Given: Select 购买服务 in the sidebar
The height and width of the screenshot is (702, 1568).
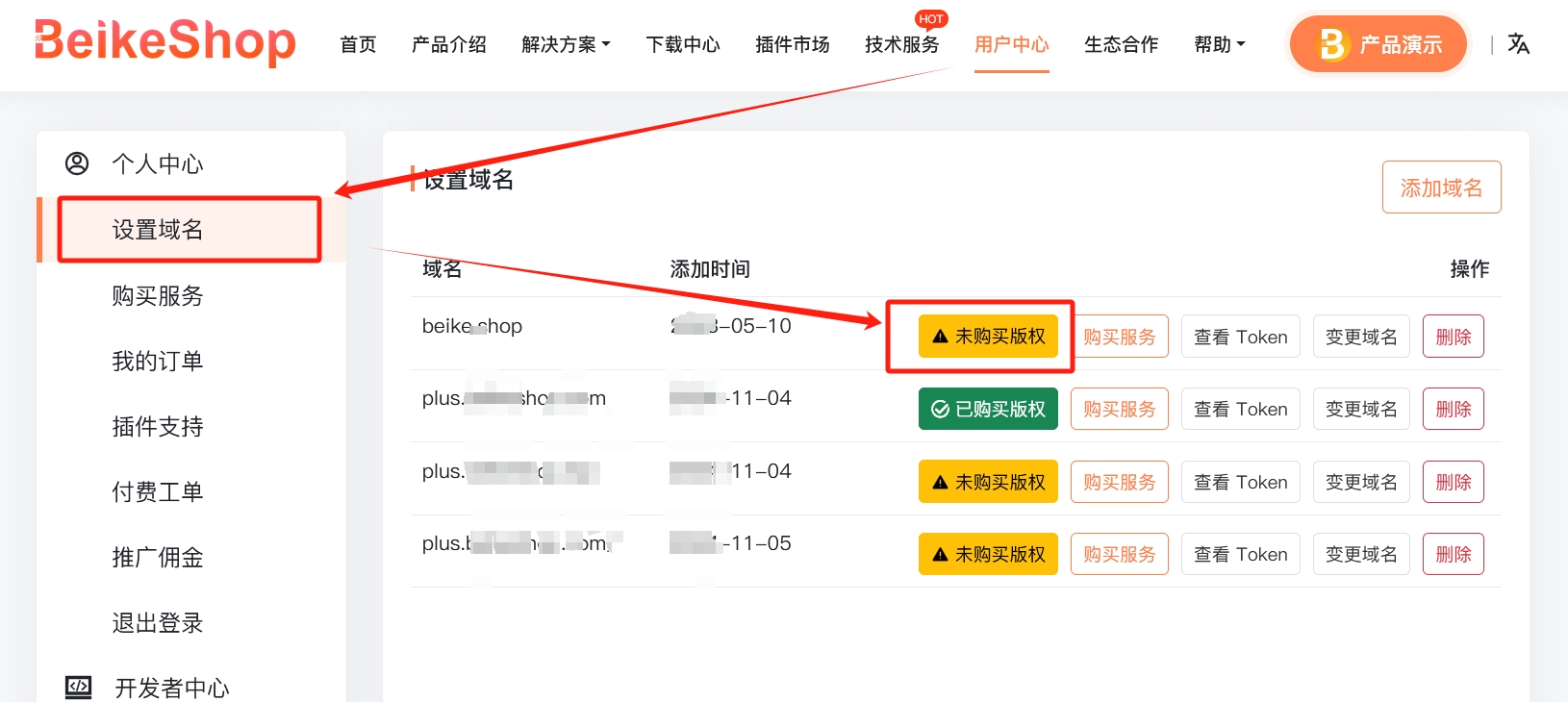Looking at the screenshot, I should [158, 295].
